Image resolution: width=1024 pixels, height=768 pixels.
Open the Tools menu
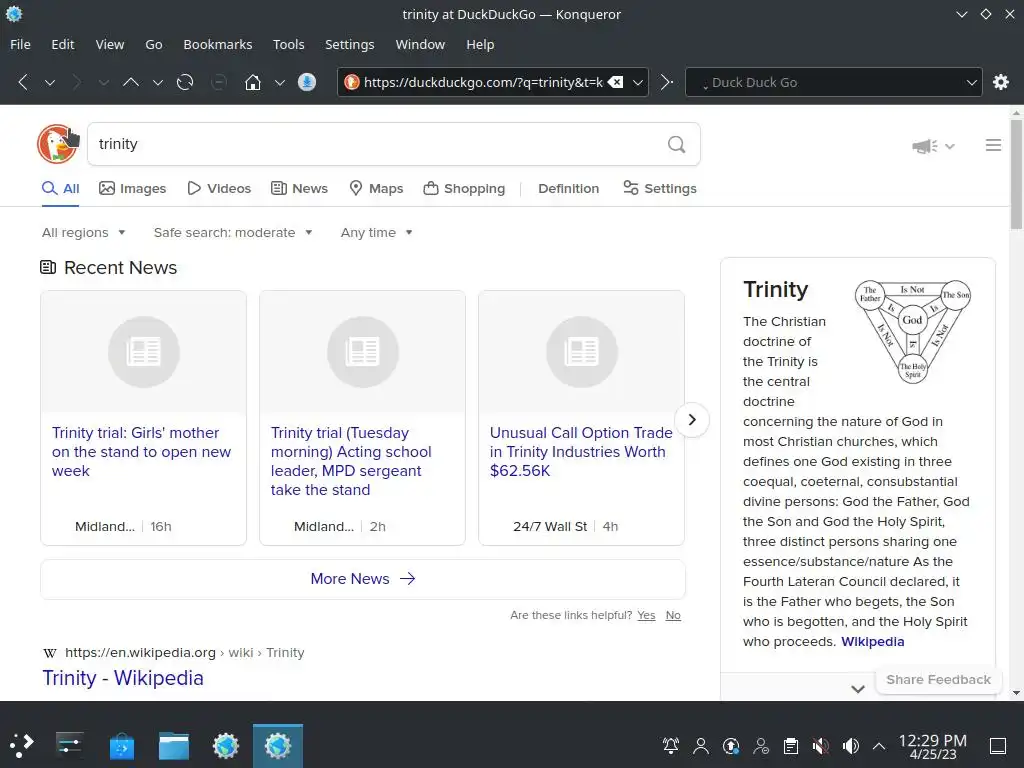click(289, 44)
